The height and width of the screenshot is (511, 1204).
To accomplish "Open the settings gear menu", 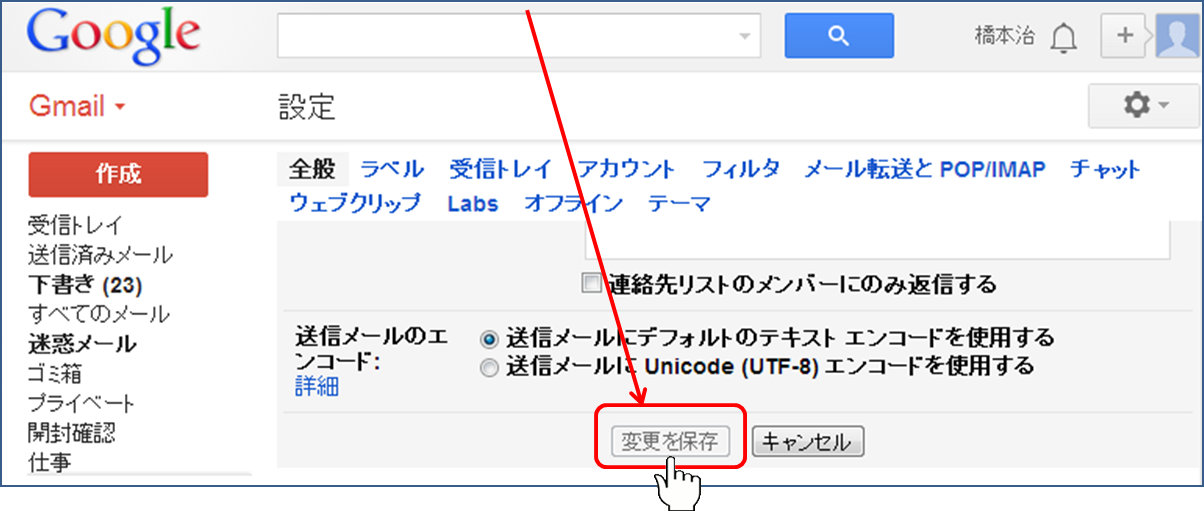I will pyautogui.click(x=1144, y=106).
